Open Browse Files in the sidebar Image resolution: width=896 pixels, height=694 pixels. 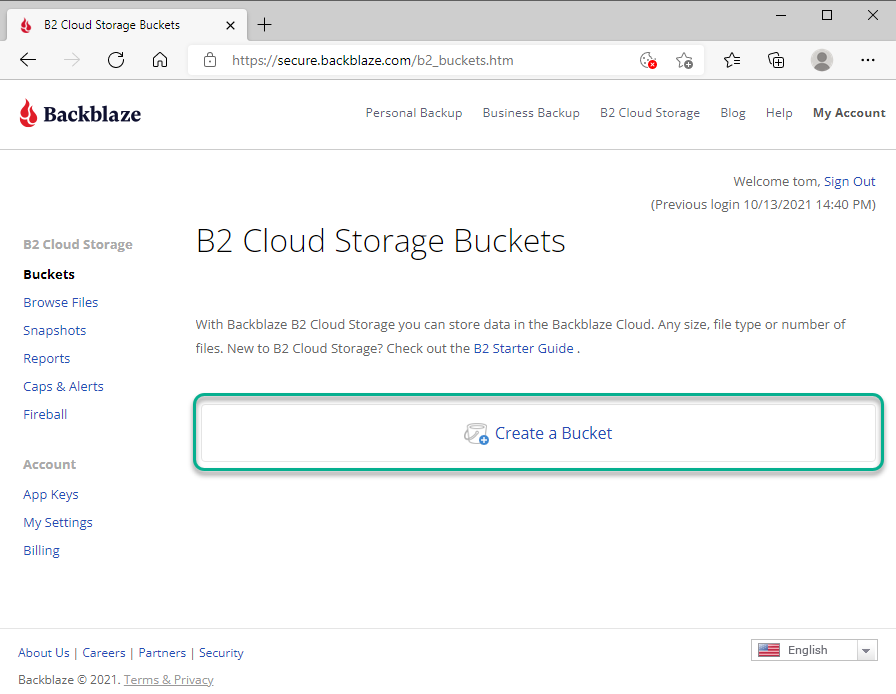pyautogui.click(x=61, y=302)
